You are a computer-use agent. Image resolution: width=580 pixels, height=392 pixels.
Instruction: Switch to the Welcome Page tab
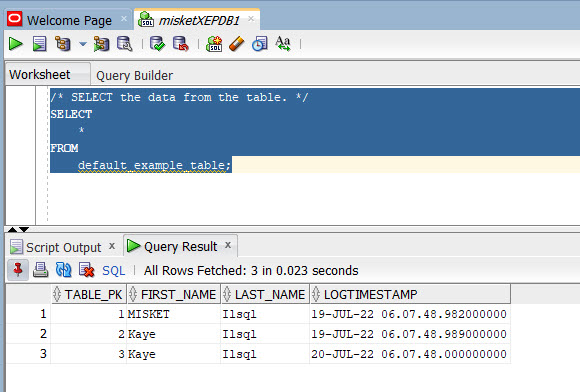[69, 20]
